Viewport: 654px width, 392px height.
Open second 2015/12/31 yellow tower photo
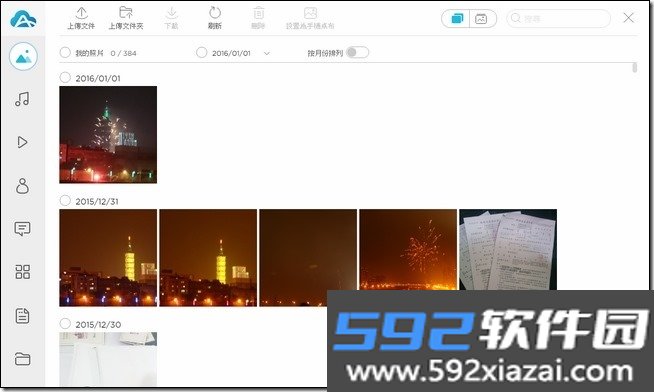(208, 258)
